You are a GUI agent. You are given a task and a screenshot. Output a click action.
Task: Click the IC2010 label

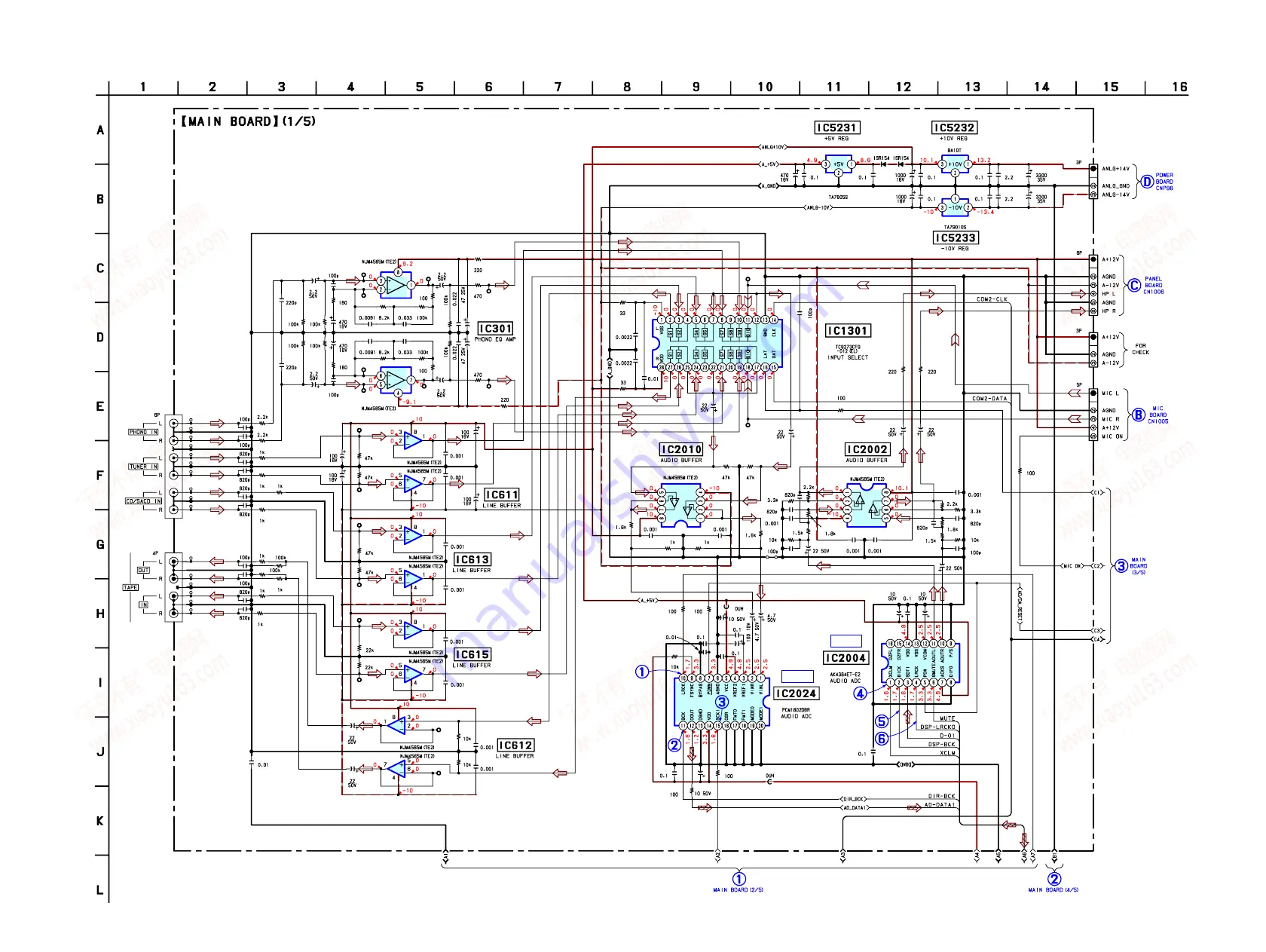[681, 449]
